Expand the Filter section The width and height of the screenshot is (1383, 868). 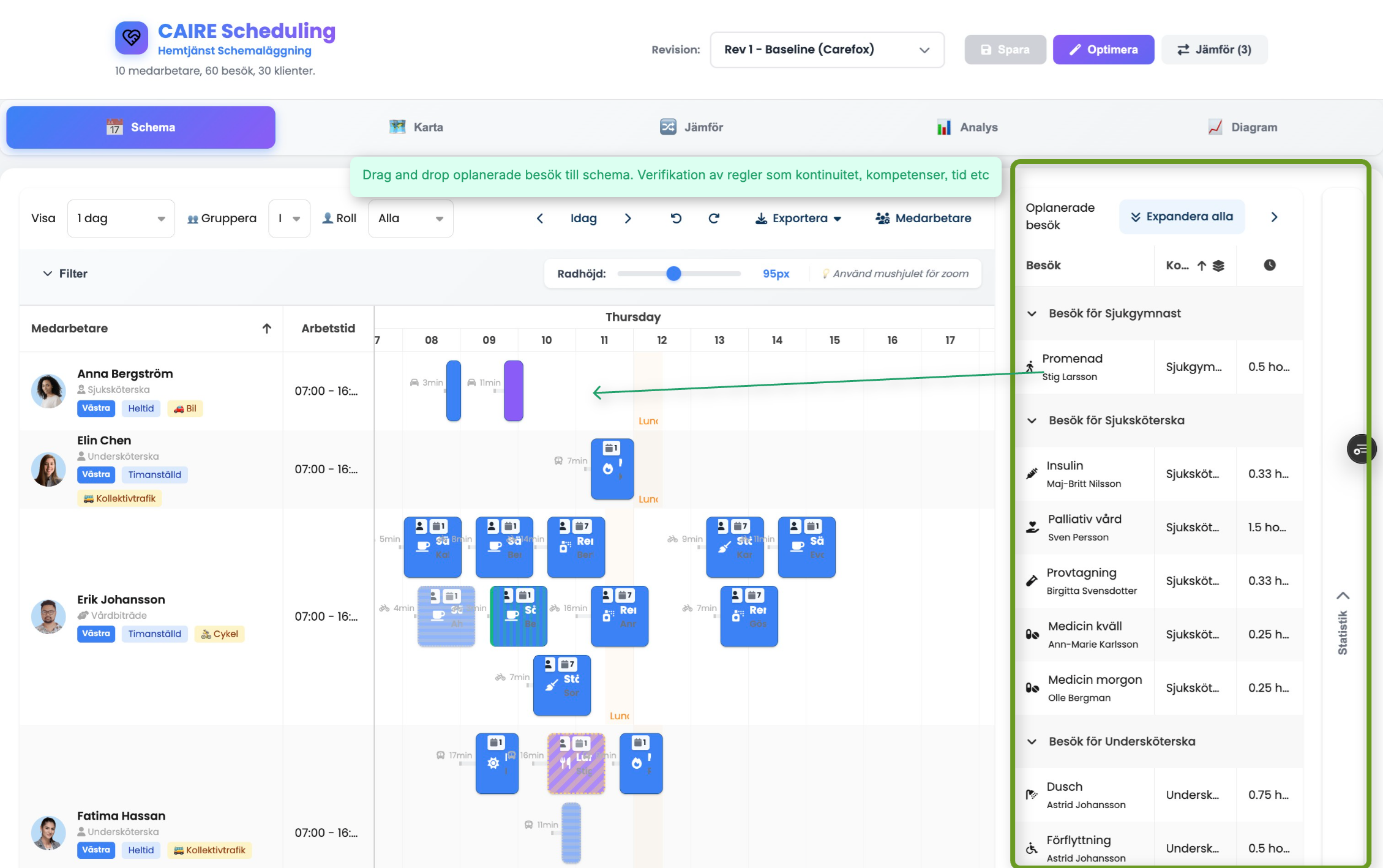tap(65, 274)
